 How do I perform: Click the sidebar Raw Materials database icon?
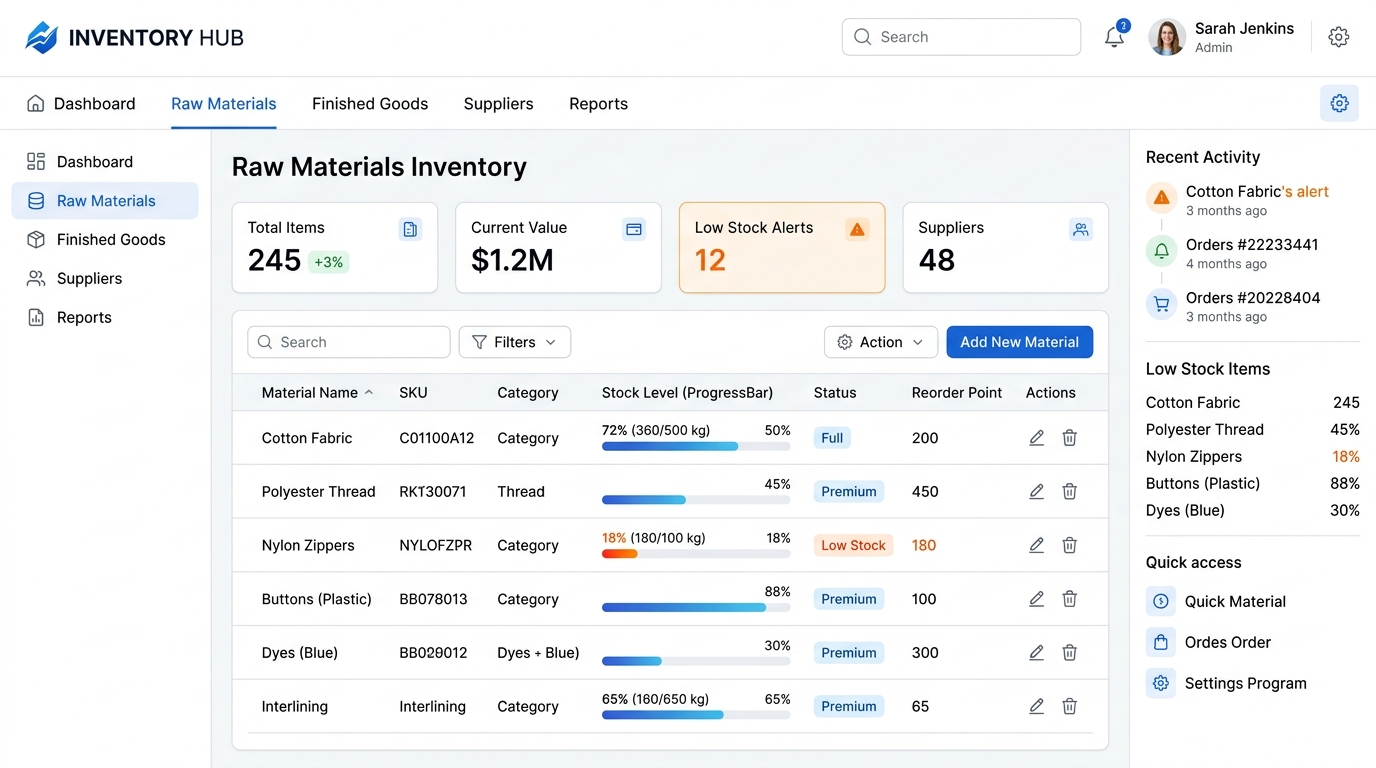pos(36,200)
